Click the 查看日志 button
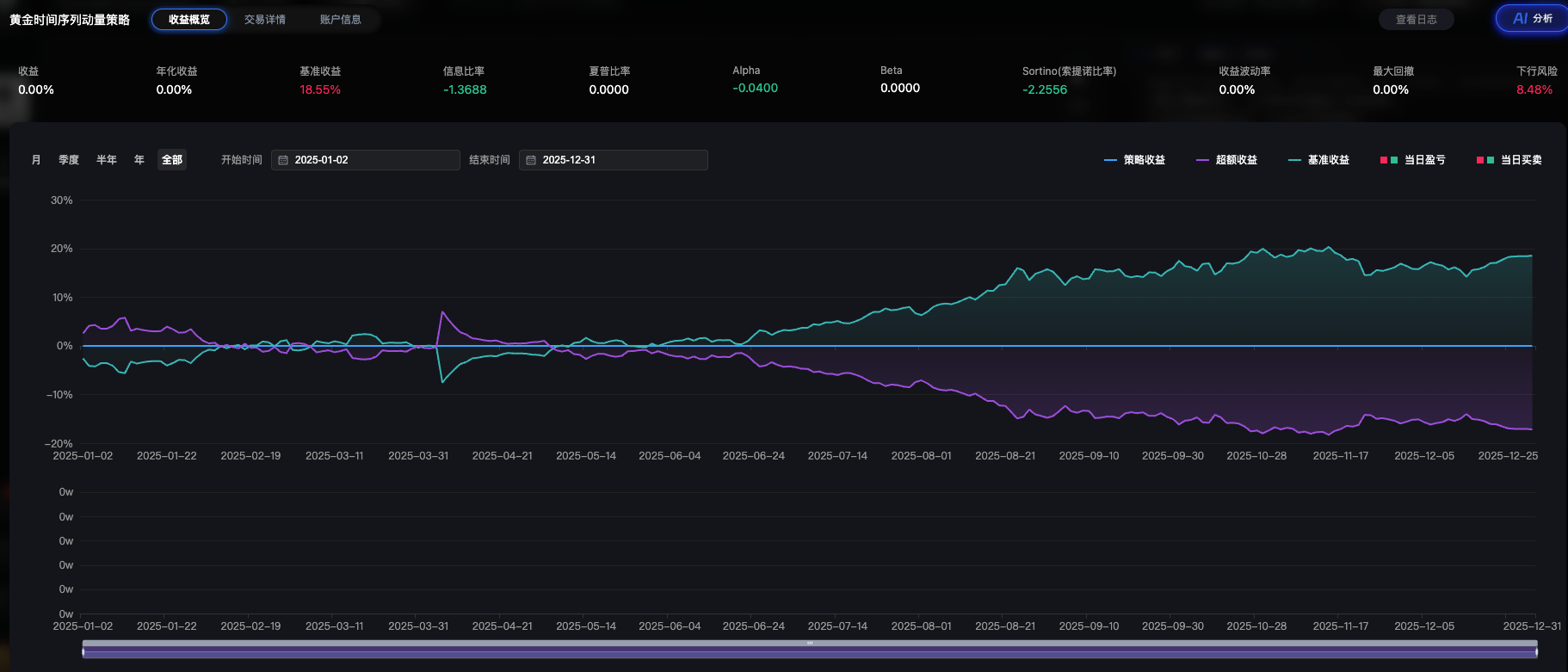This screenshot has width=1568, height=672. 1417,19
